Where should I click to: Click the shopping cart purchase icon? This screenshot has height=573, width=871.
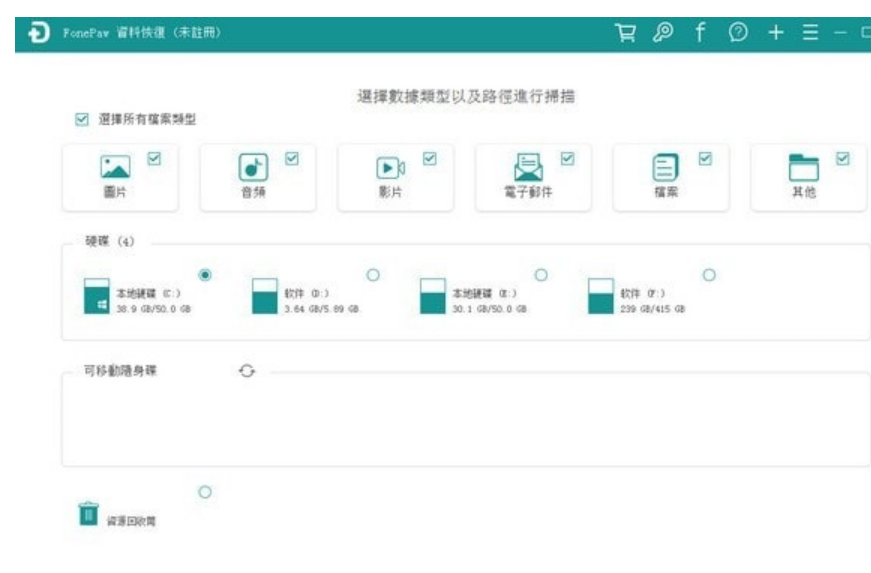(625, 33)
